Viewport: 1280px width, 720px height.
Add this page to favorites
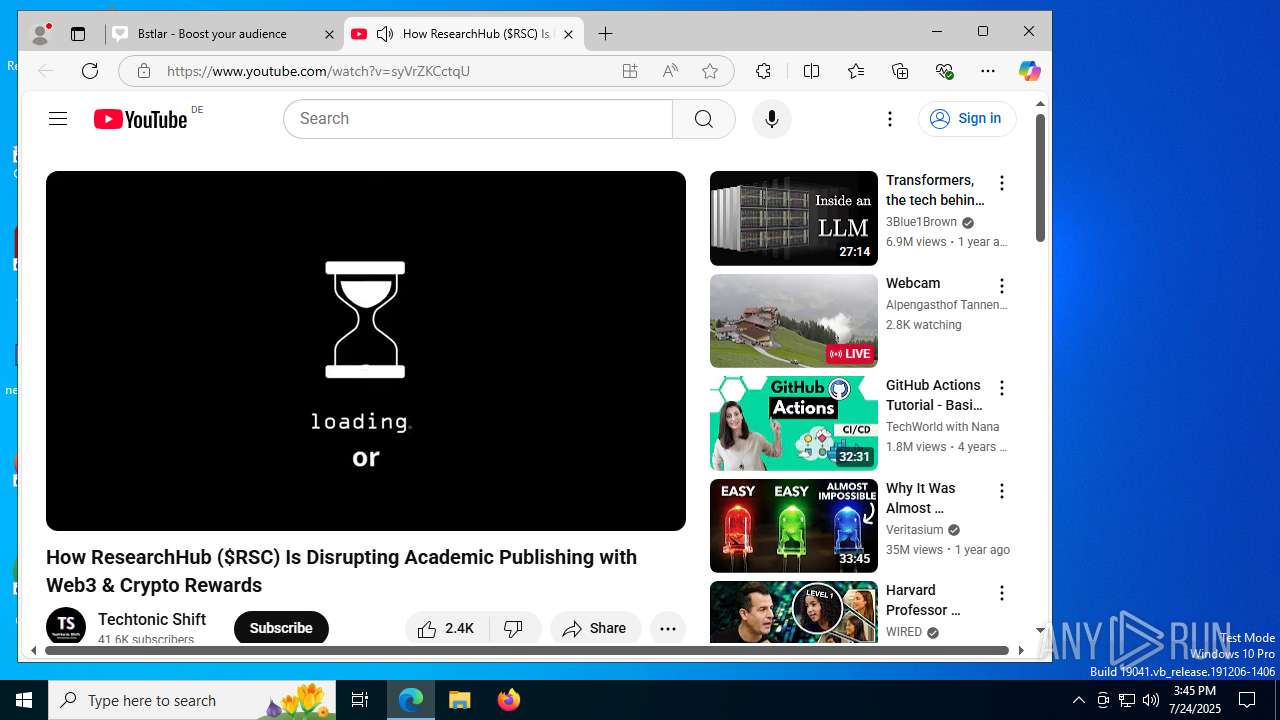pos(710,71)
